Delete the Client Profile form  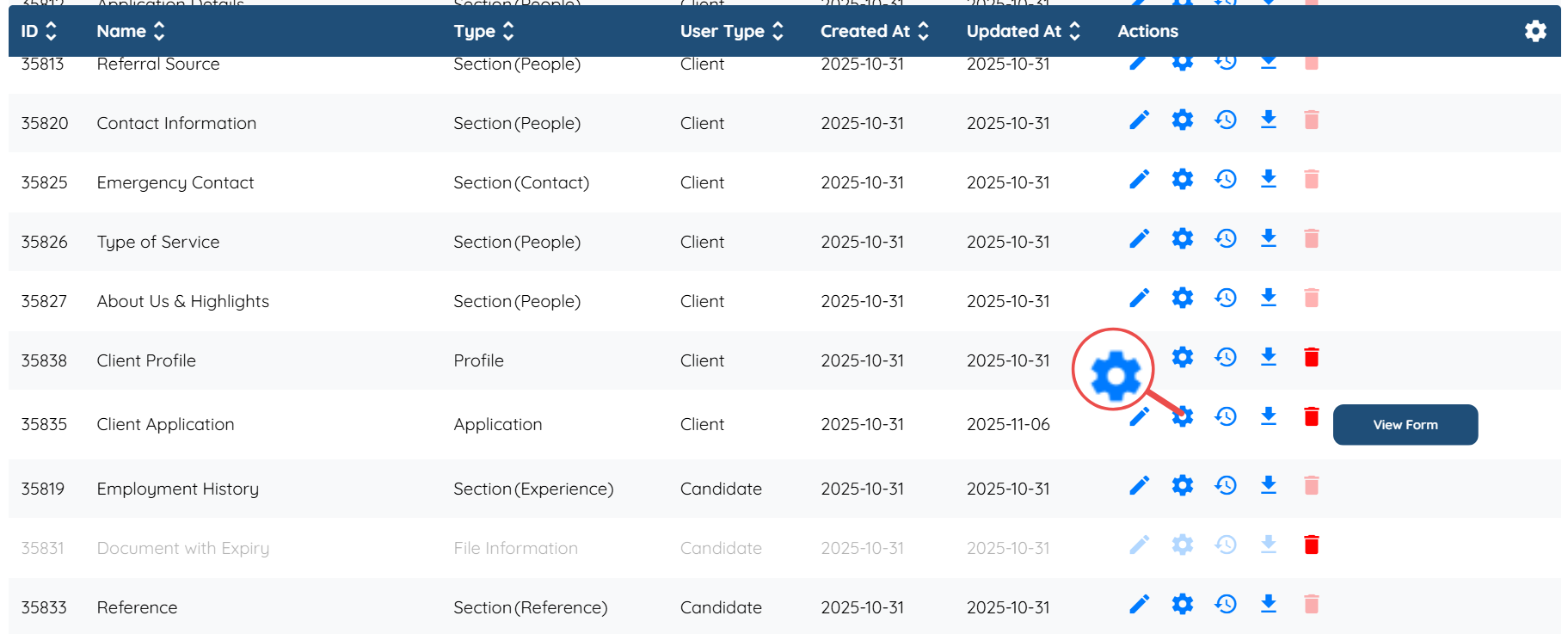[x=1311, y=357]
